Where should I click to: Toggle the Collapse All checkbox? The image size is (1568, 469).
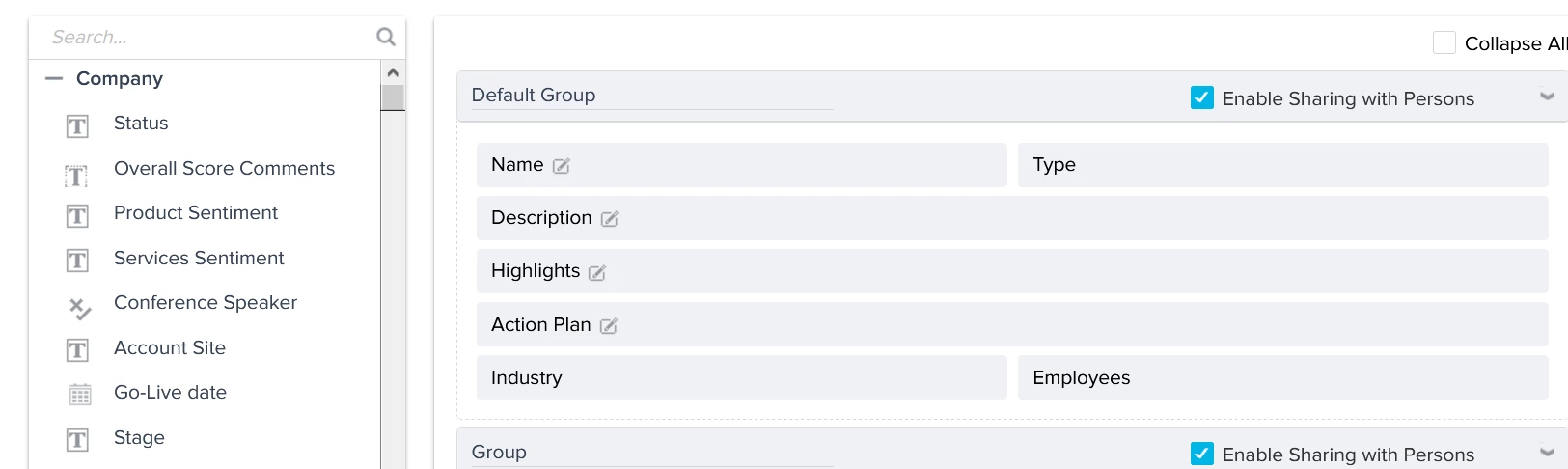(1444, 42)
